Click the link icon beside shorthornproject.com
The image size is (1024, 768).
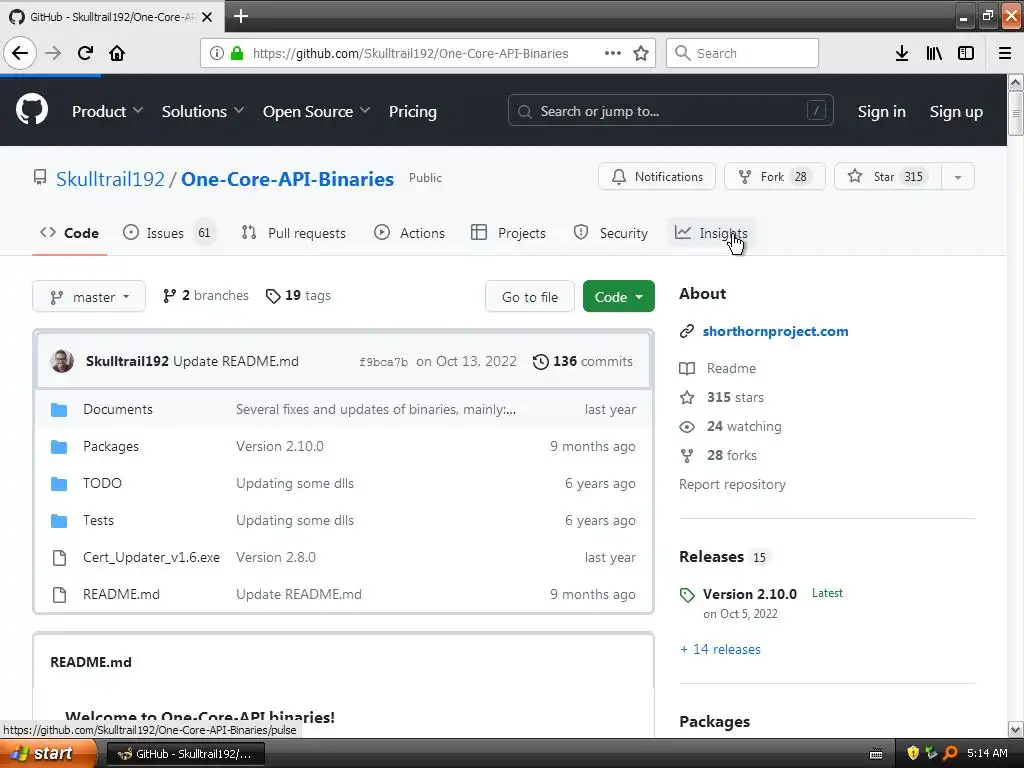point(686,332)
